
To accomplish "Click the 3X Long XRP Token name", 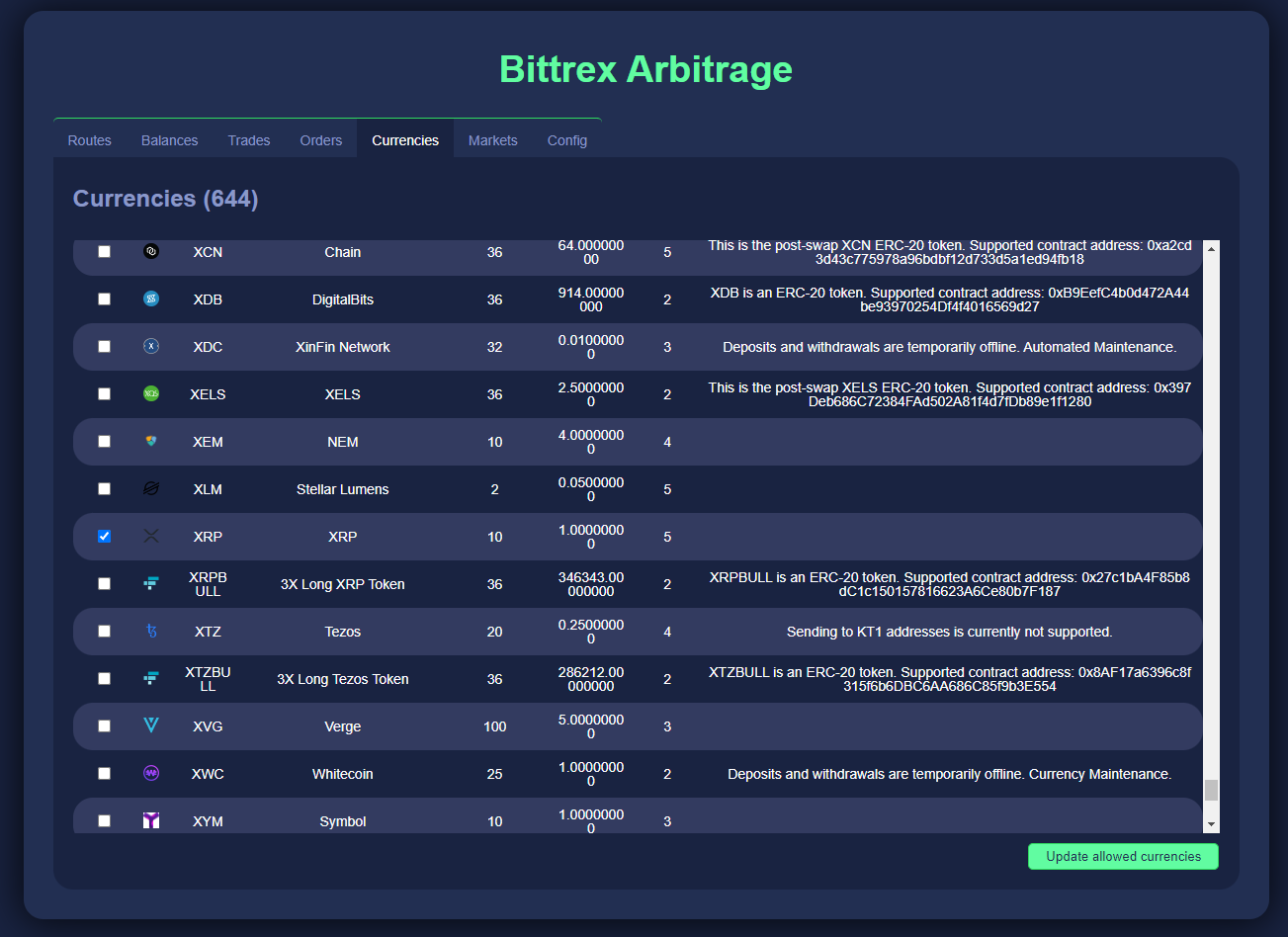I will pos(343,584).
